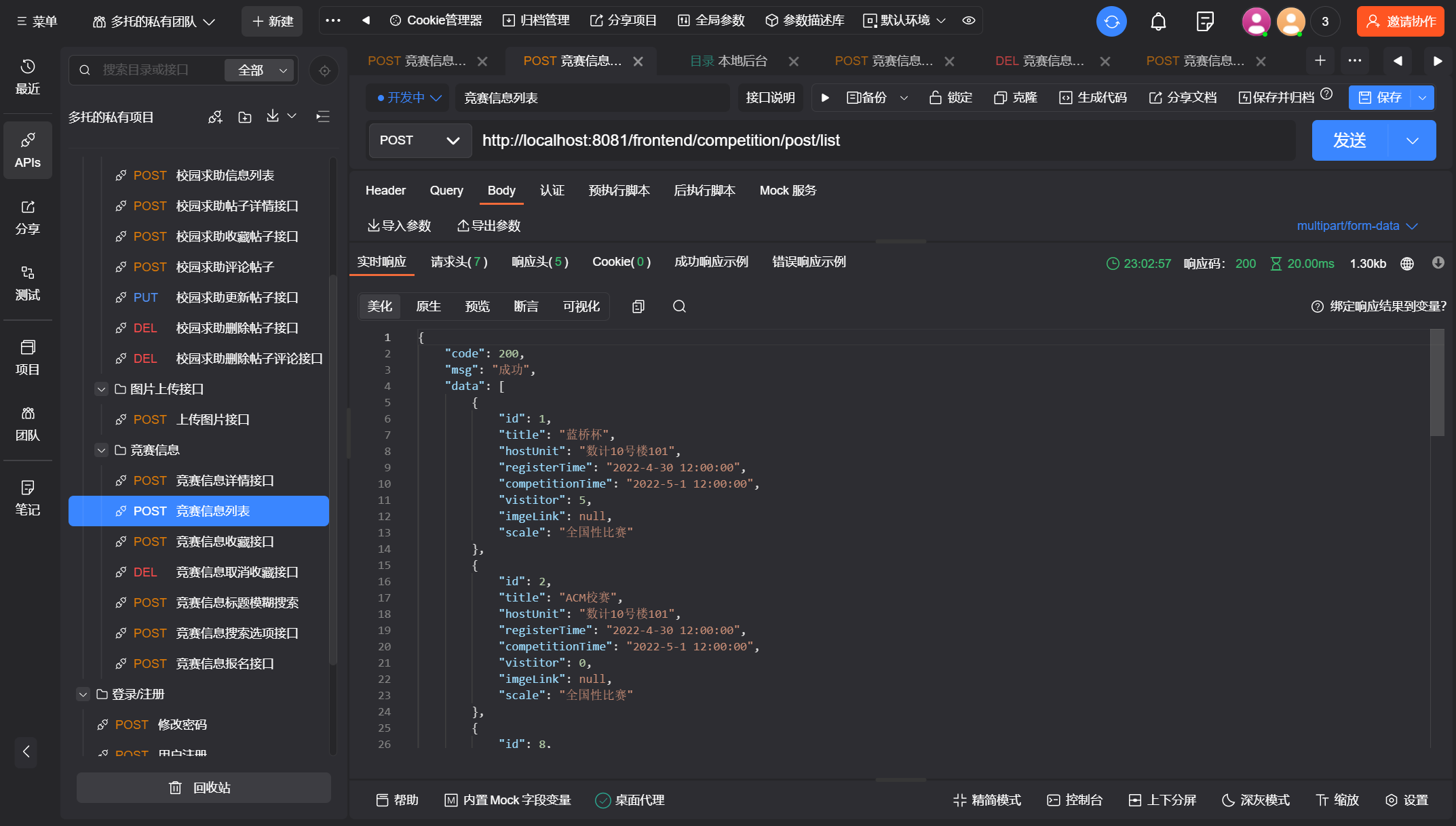Collapse the 竞赛信息 folder
Image resolution: width=1456 pixels, height=826 pixels.
(x=102, y=450)
